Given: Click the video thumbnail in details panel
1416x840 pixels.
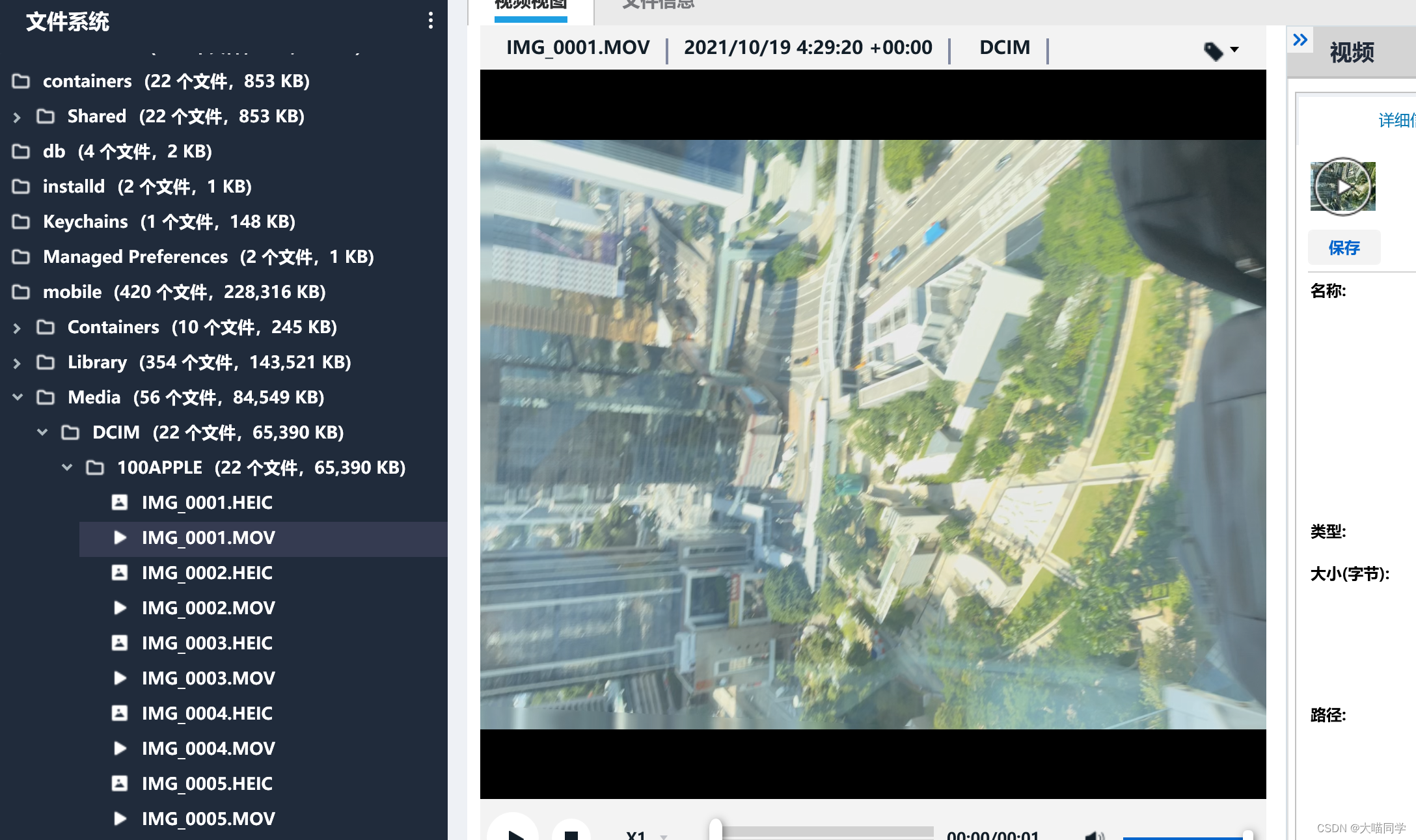Looking at the screenshot, I should (x=1342, y=187).
